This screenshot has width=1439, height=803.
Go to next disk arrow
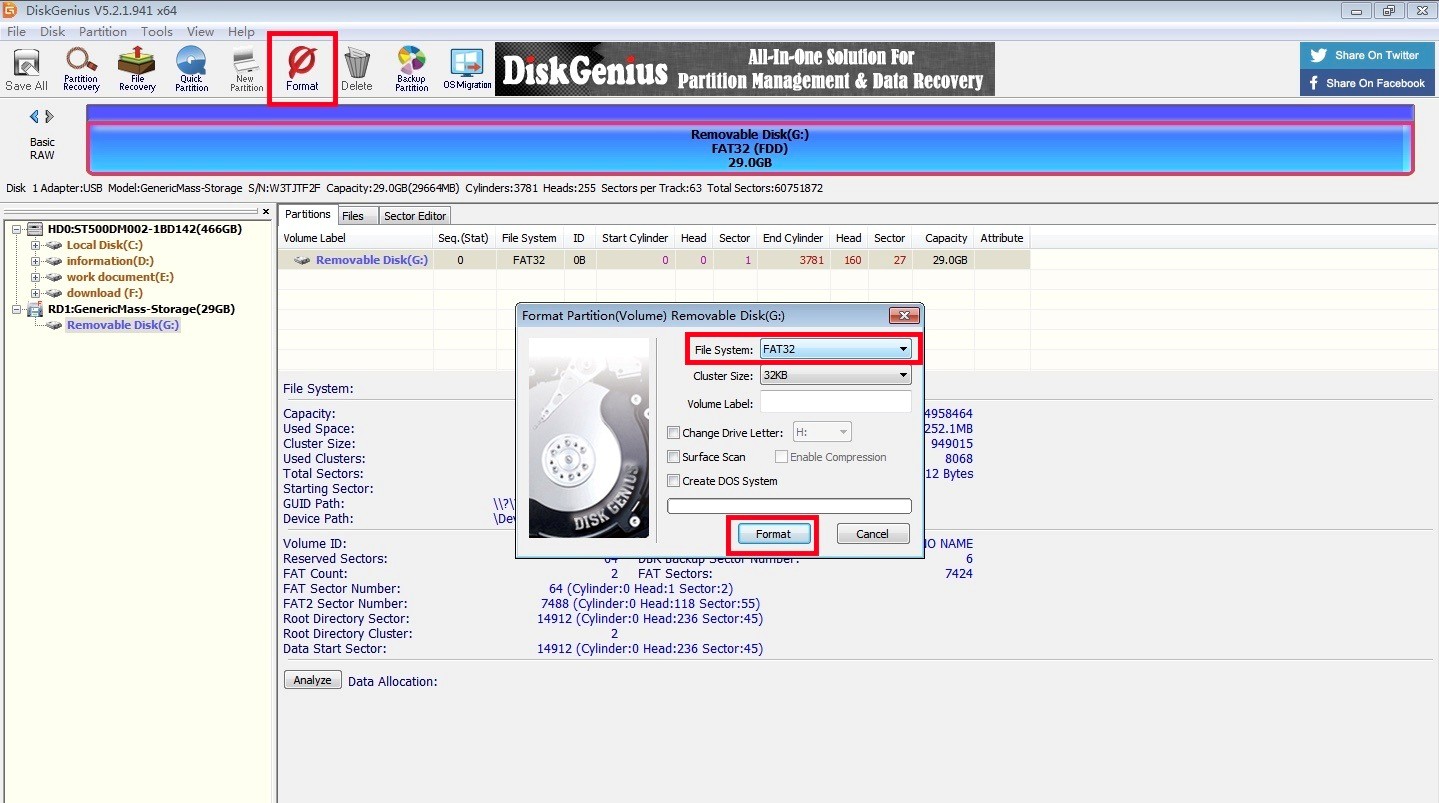49,117
